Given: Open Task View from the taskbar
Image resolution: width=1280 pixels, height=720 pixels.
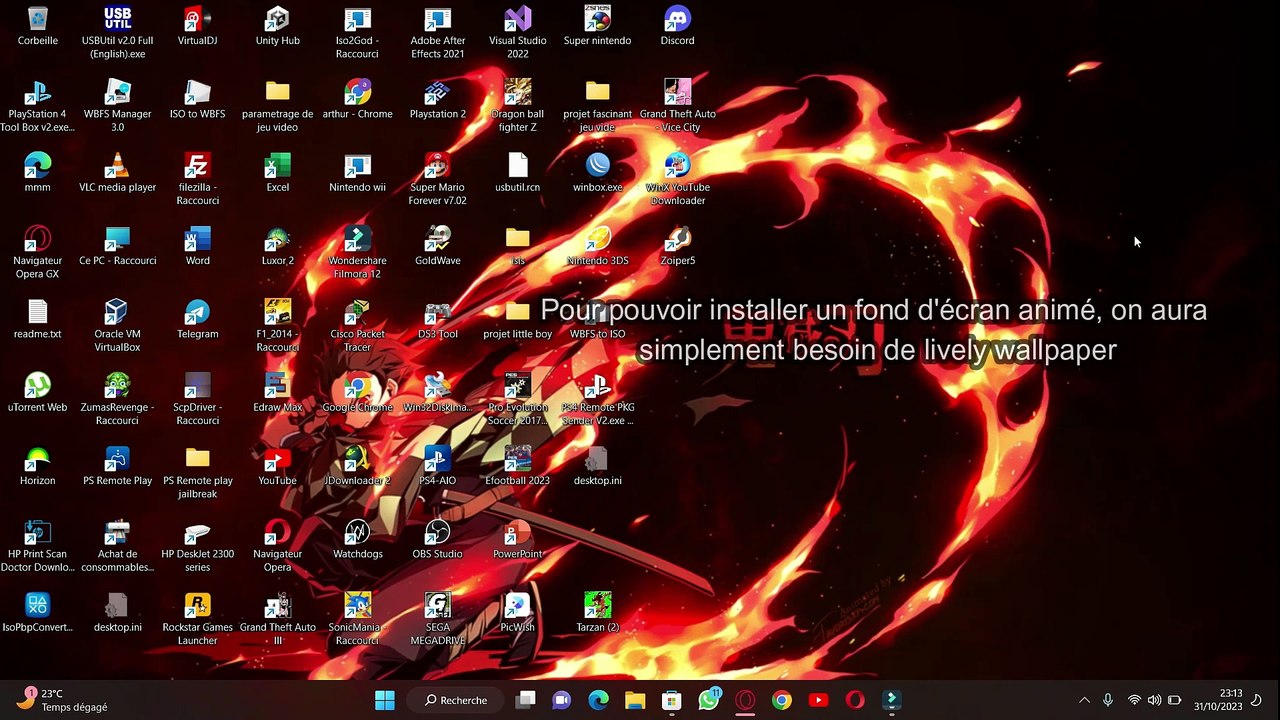Looking at the screenshot, I should 525,700.
